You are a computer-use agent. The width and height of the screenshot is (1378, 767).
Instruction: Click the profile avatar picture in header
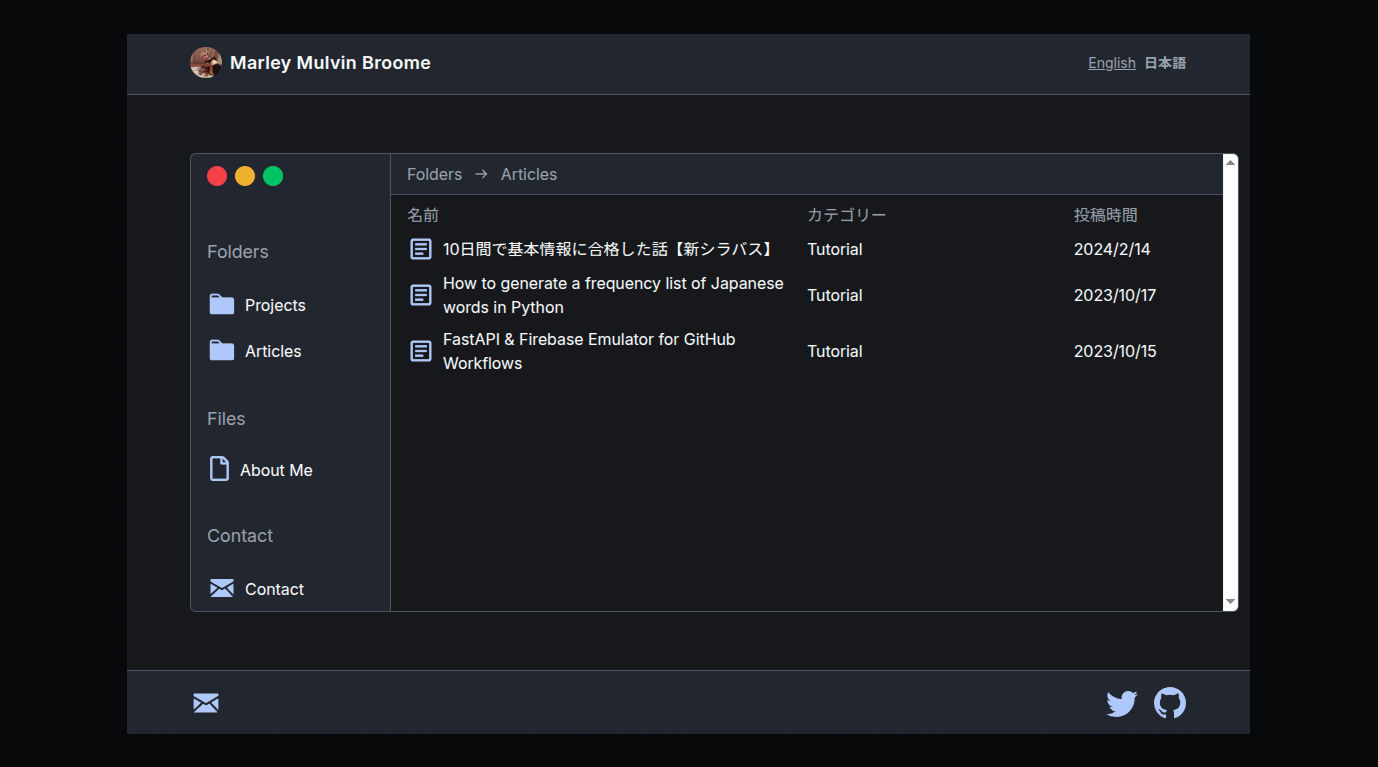click(206, 63)
